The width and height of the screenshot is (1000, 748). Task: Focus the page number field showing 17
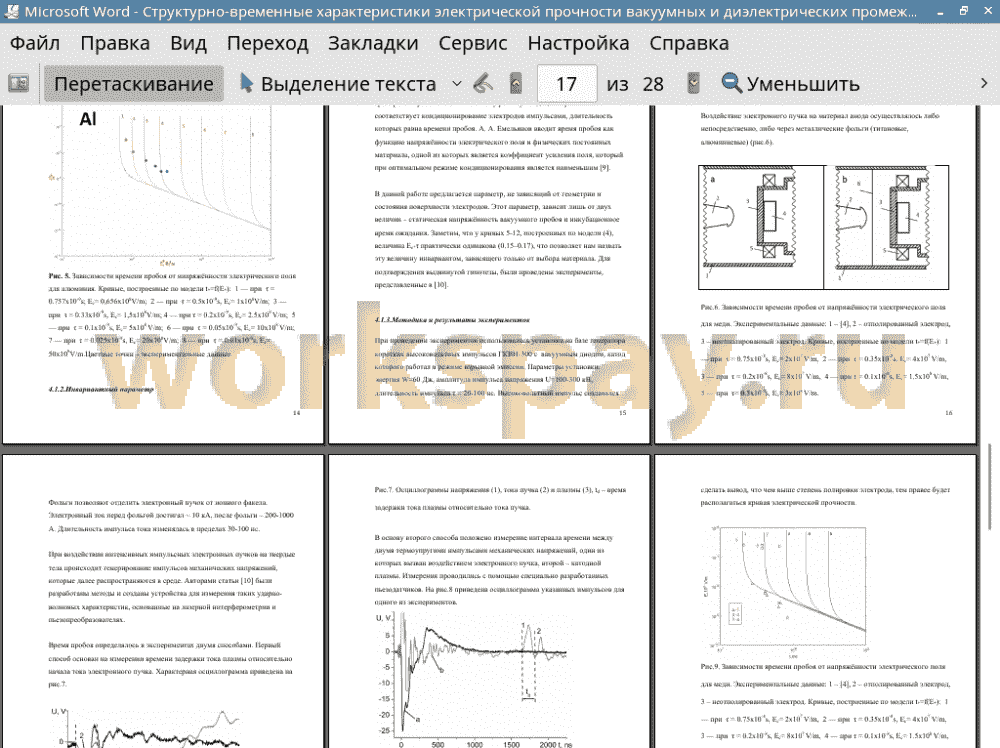[x=567, y=84]
